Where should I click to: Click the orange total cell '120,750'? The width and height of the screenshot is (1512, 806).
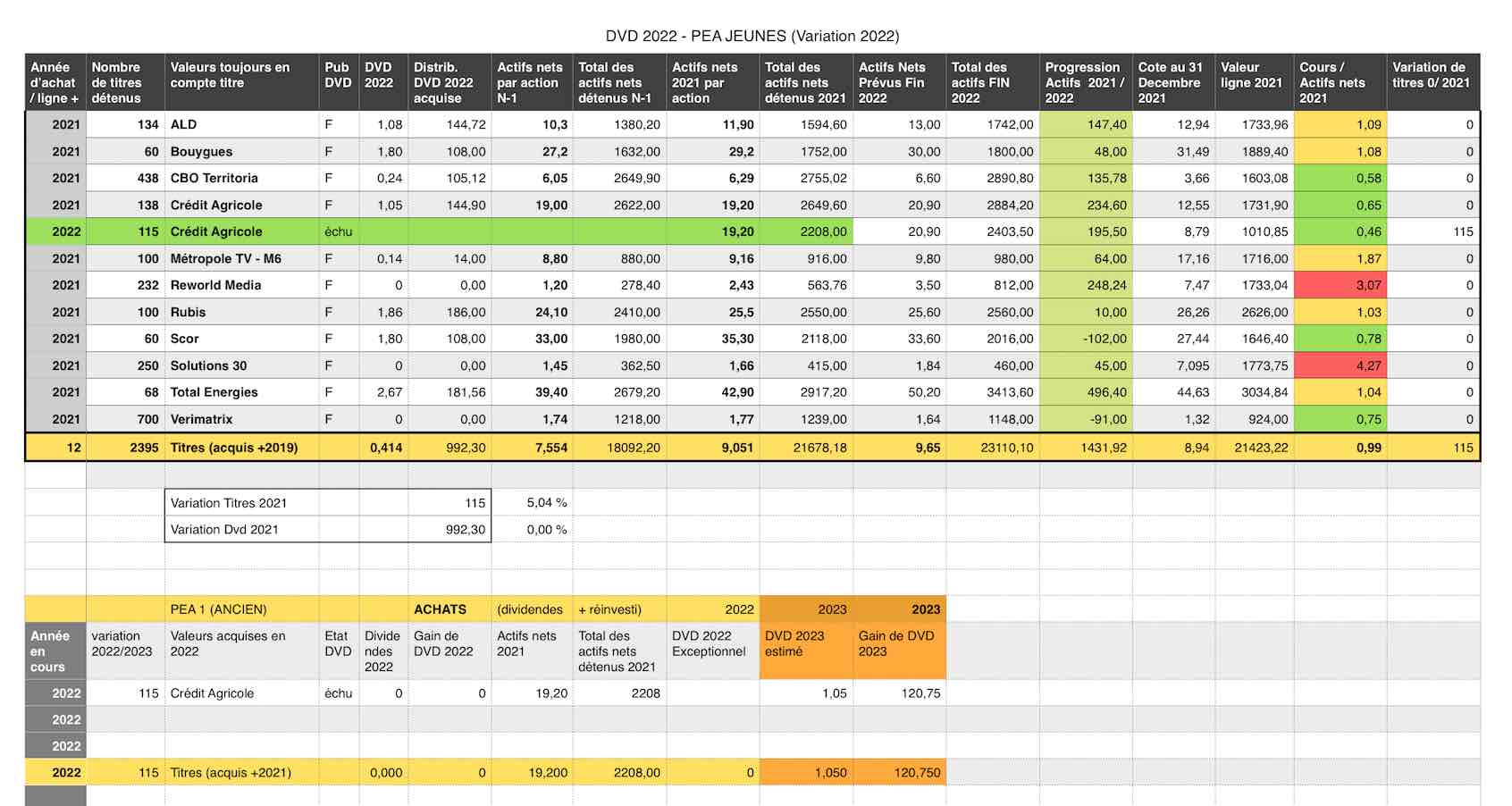pyautogui.click(x=899, y=773)
